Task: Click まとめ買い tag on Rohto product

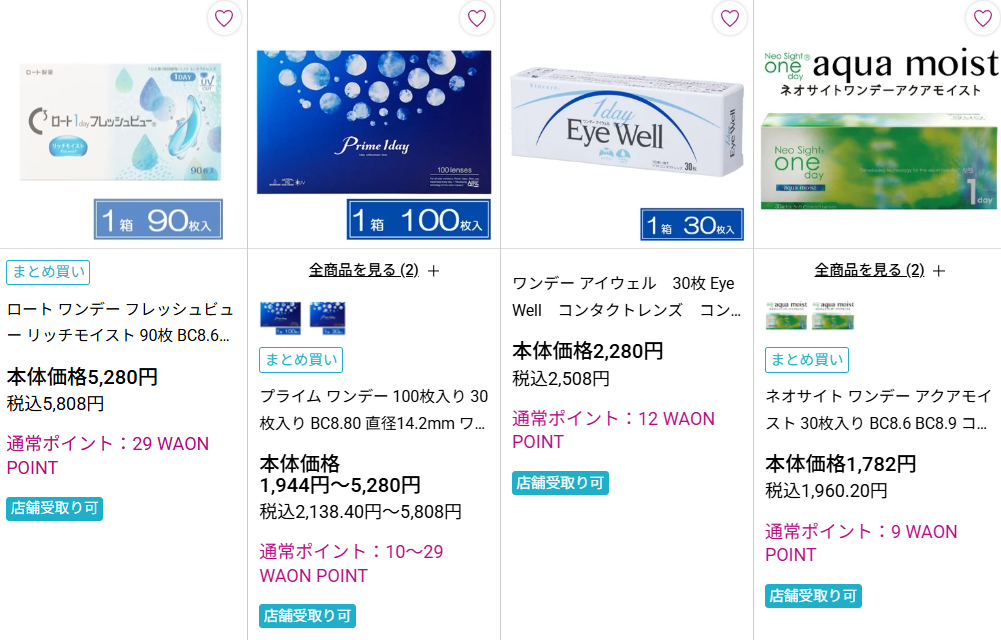Action: tap(48, 272)
